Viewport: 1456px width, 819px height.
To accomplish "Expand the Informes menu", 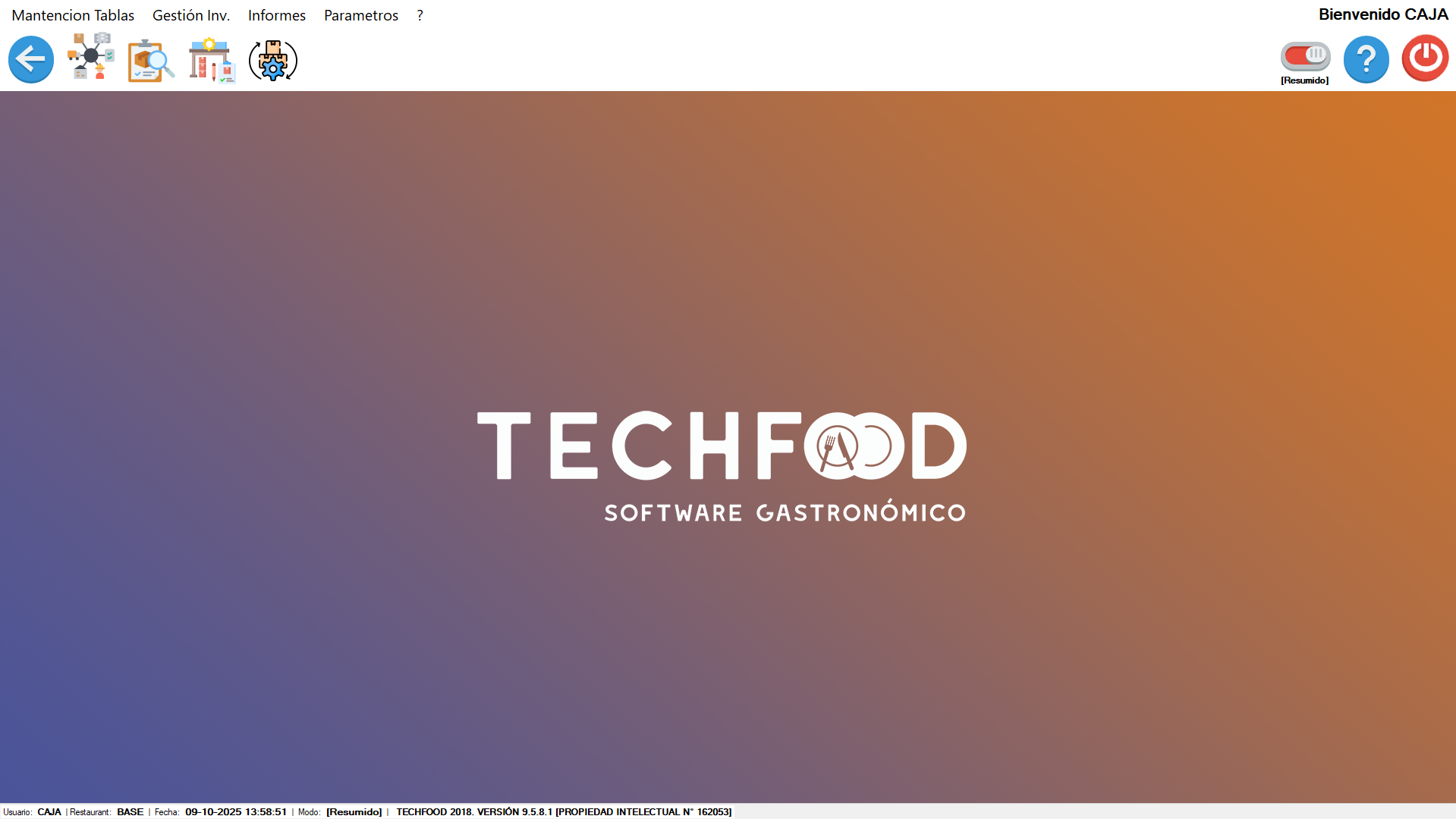I will [x=277, y=15].
